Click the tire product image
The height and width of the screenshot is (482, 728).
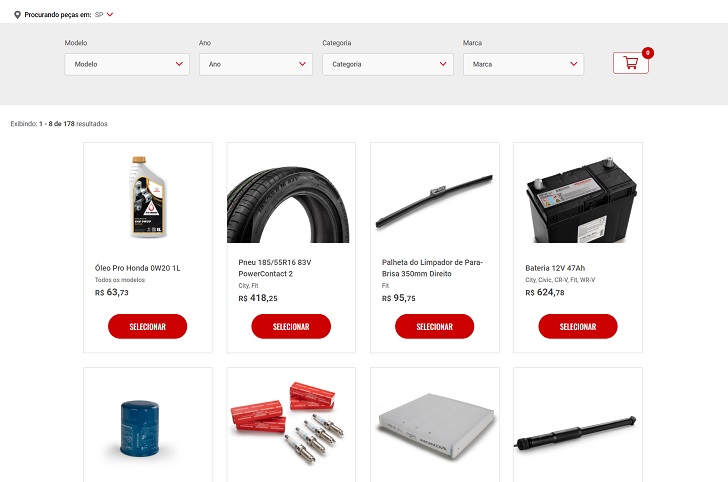[288, 205]
